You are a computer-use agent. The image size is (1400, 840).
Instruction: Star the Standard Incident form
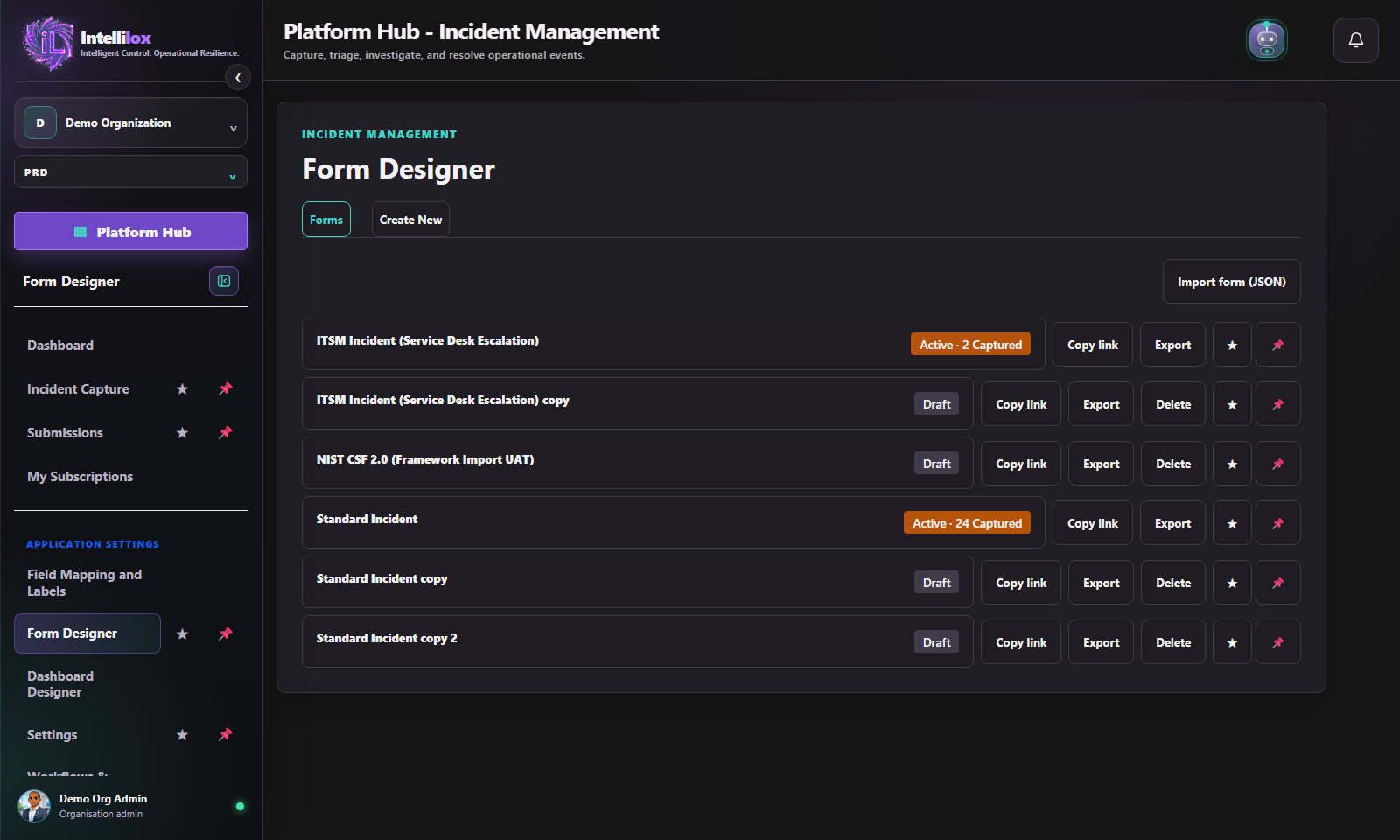tap(1232, 523)
